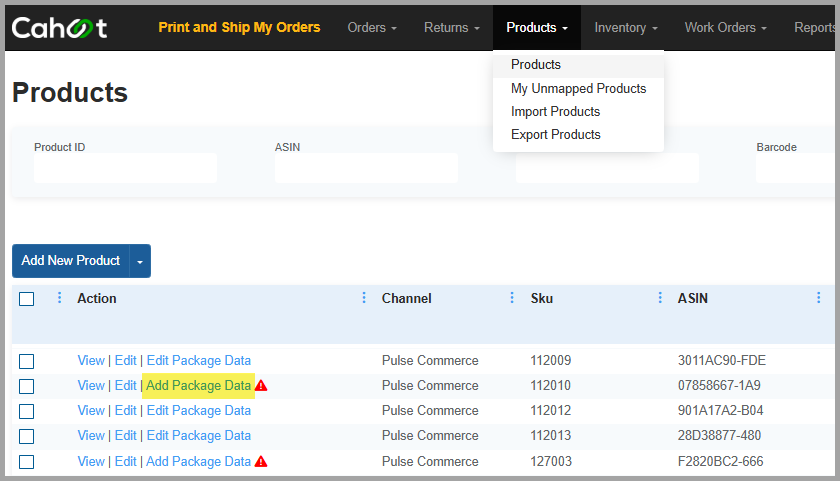Edit the product with Sku 112010
The image size is (840, 481).
(126, 386)
